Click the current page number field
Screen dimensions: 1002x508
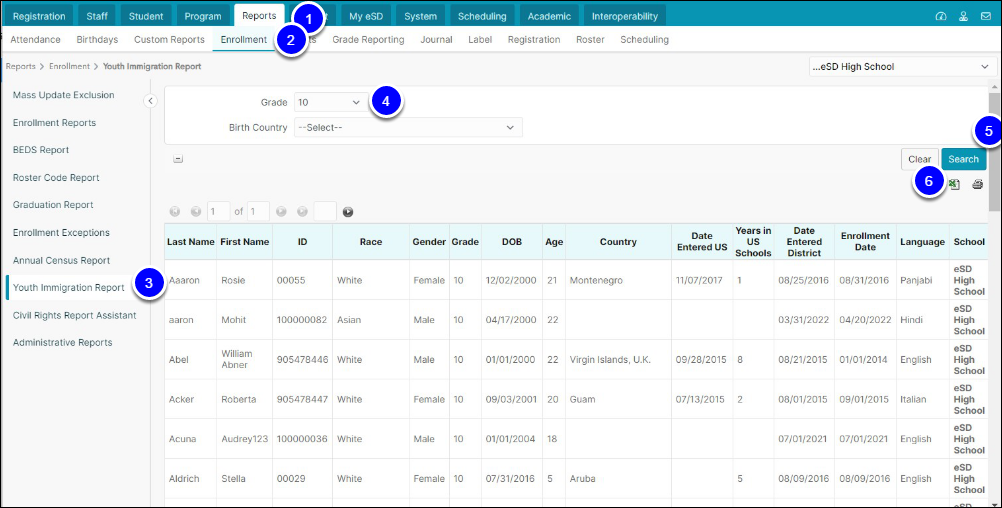tap(219, 212)
